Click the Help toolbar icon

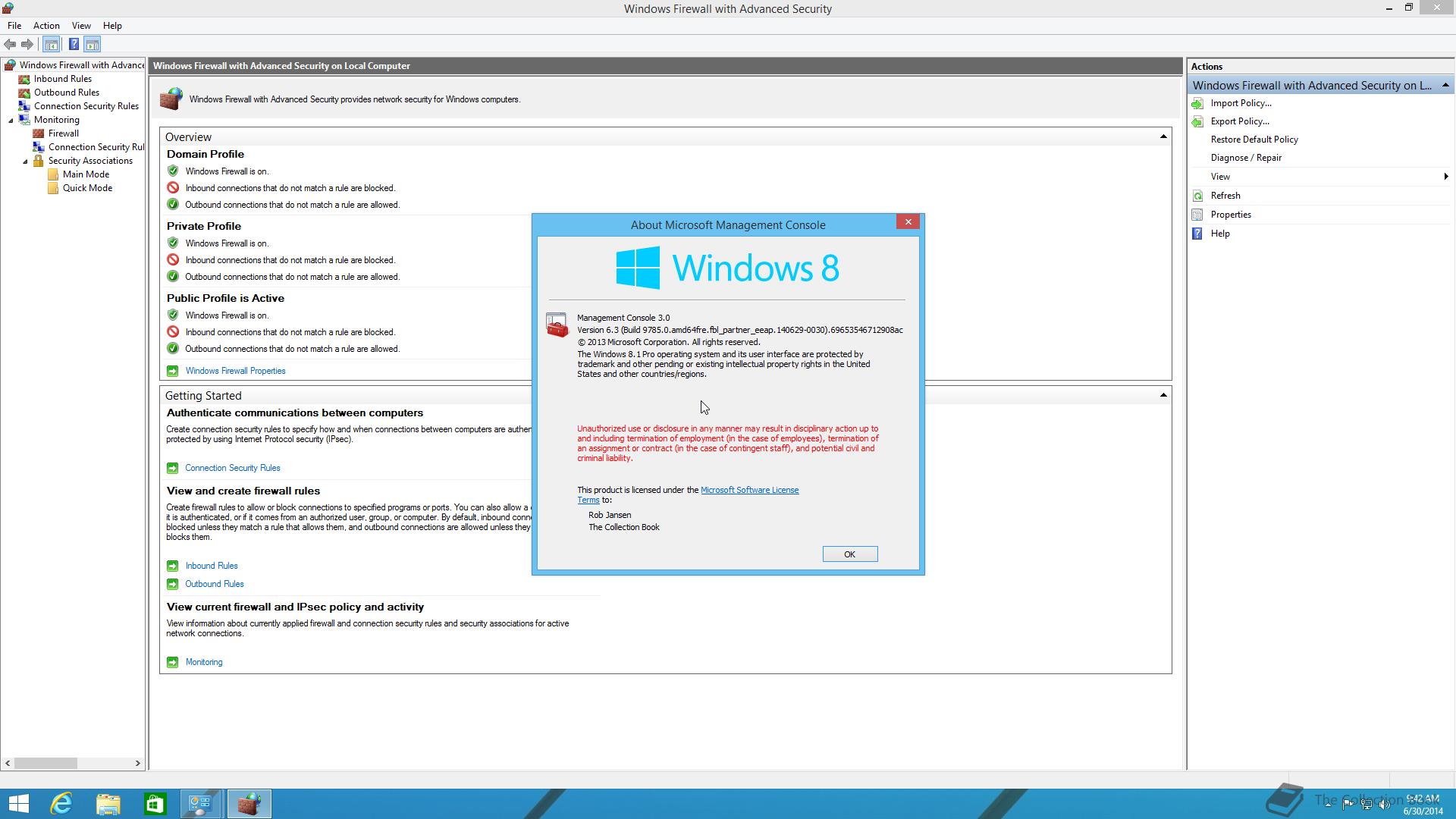[74, 45]
